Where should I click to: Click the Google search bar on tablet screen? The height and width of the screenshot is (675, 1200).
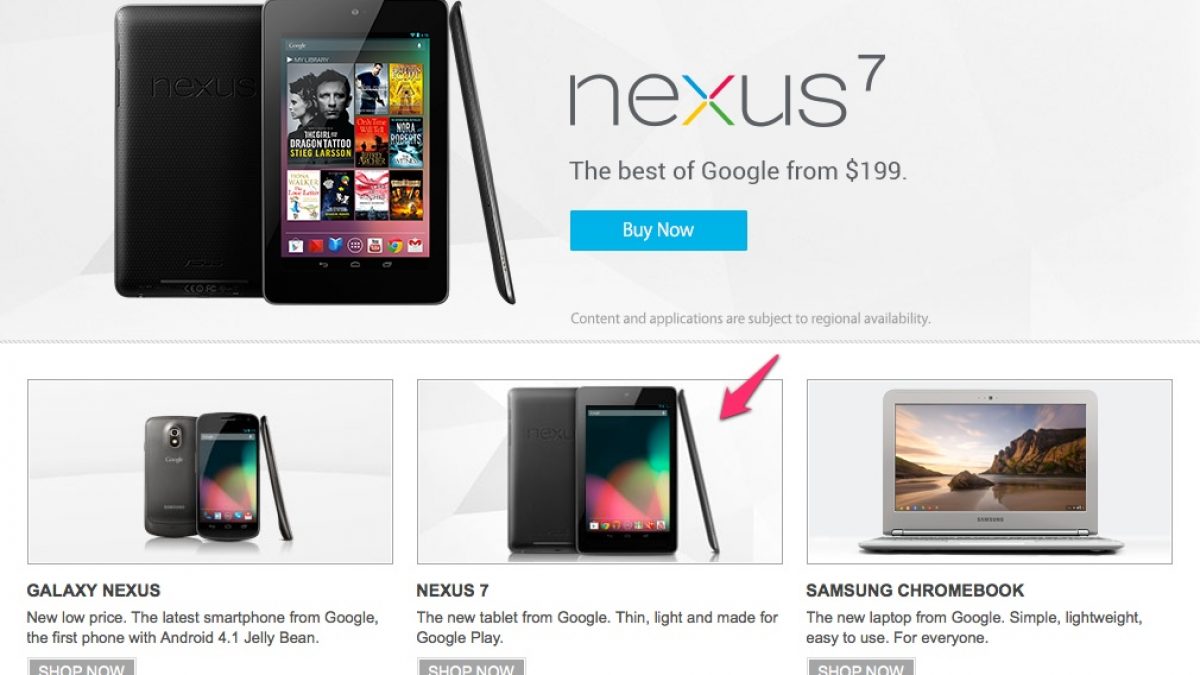coord(356,45)
